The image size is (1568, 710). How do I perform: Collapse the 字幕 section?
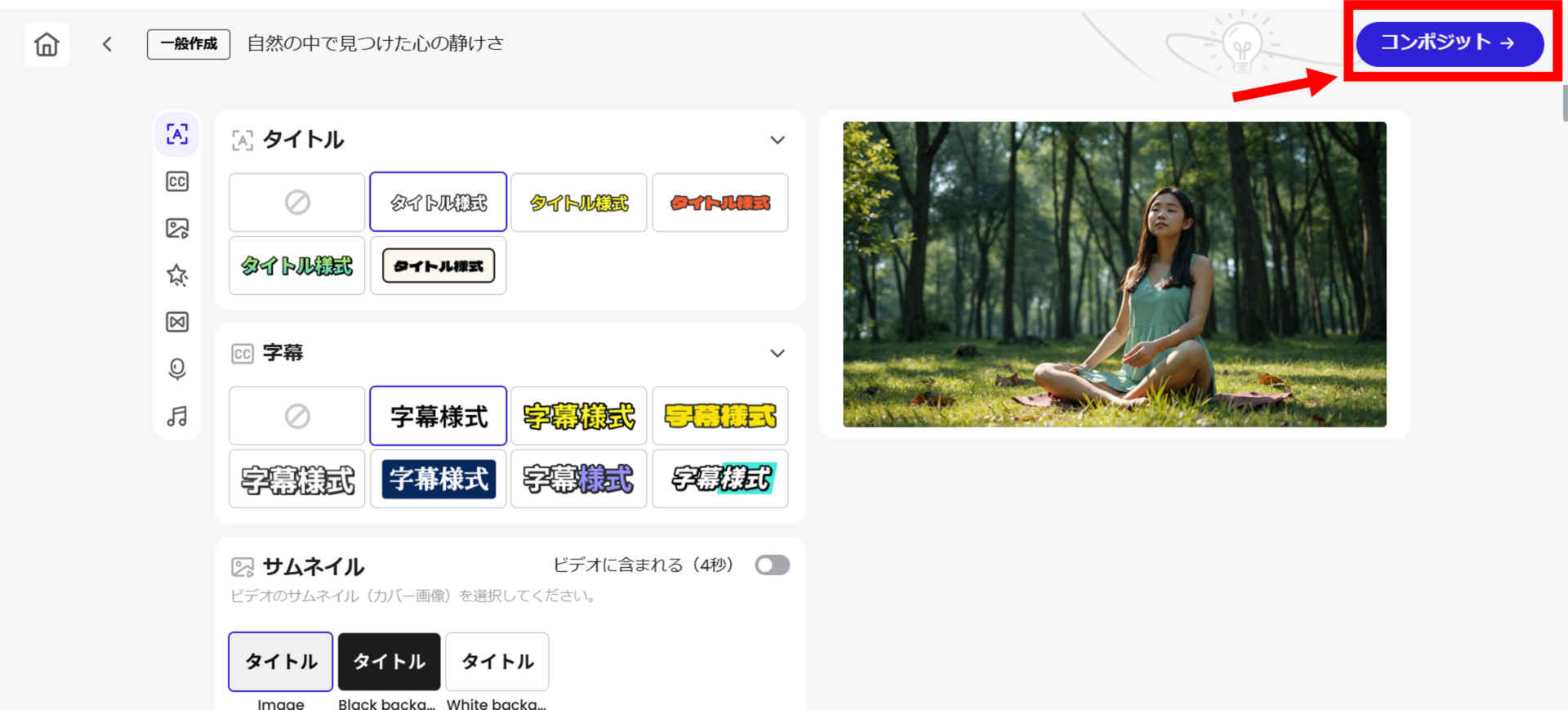point(777,354)
